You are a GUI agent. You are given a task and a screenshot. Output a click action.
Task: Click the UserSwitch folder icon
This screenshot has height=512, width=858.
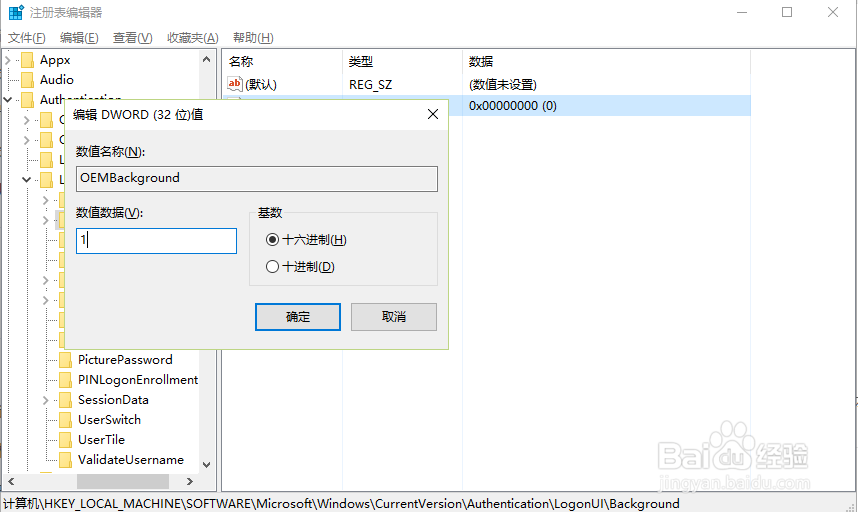tap(65, 420)
